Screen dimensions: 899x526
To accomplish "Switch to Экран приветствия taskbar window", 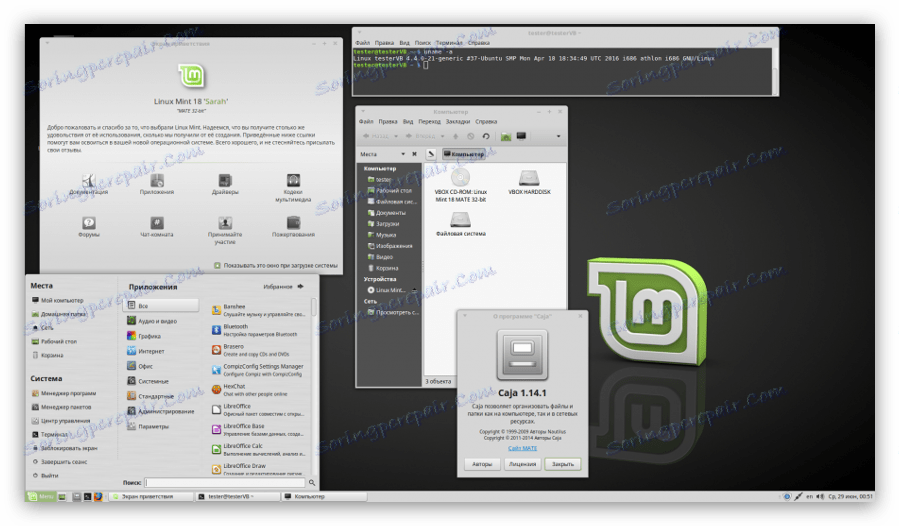I will click(150, 497).
